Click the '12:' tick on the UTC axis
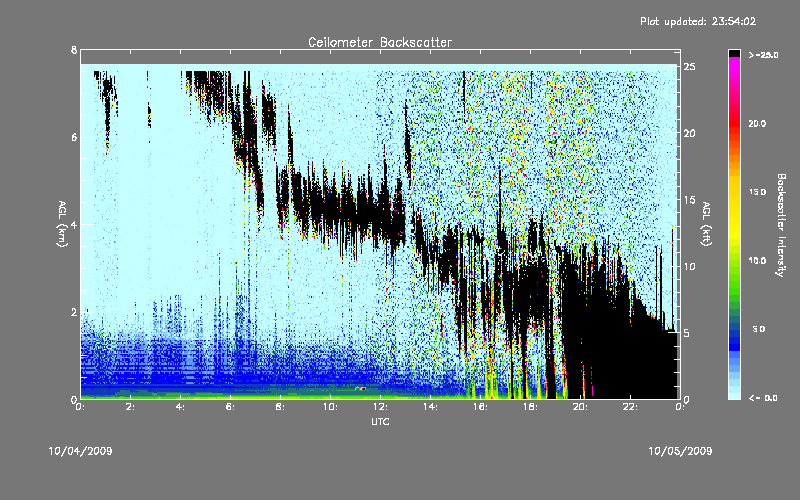The height and width of the screenshot is (500, 800). pyautogui.click(x=380, y=407)
